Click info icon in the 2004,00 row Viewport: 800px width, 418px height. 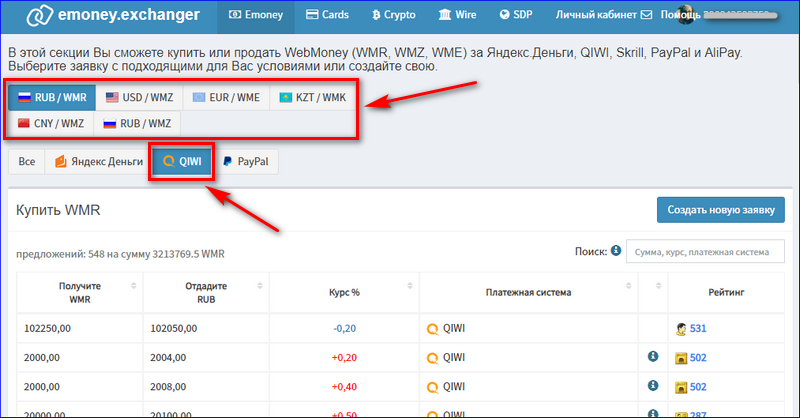(653, 356)
